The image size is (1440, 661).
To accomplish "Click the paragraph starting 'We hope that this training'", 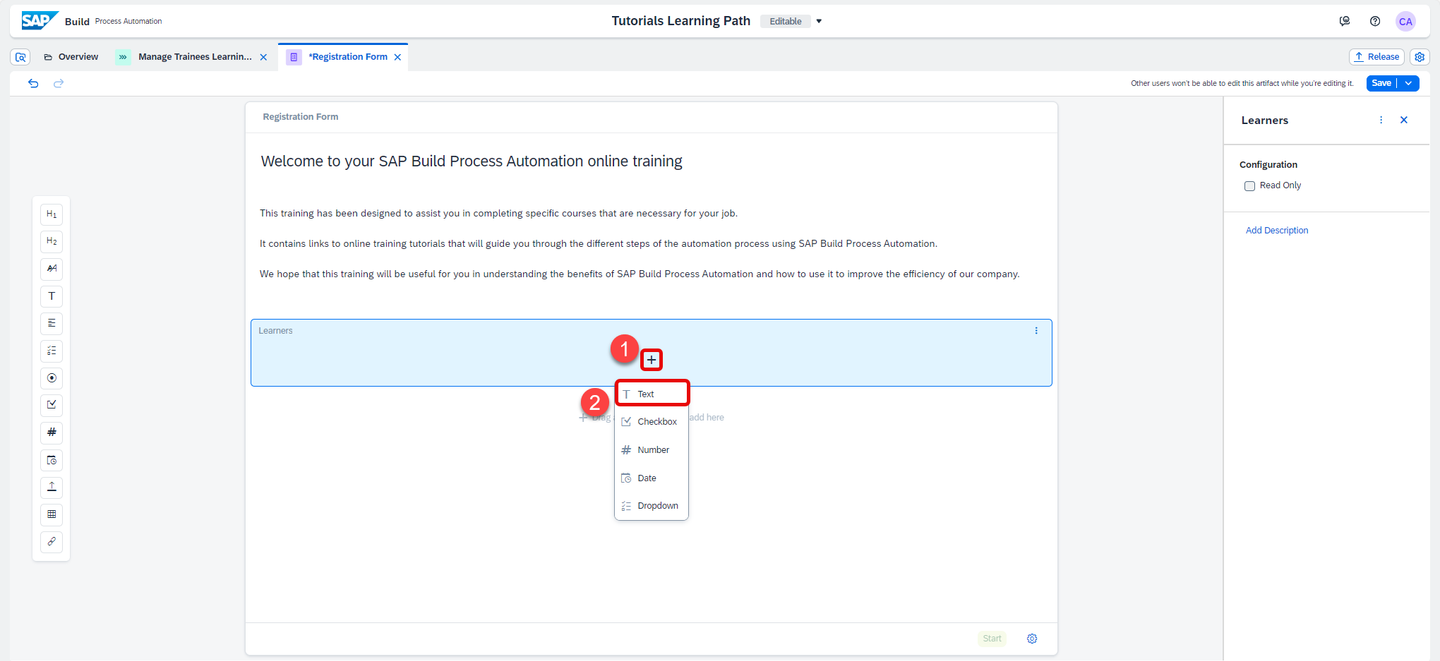I will click(x=639, y=274).
